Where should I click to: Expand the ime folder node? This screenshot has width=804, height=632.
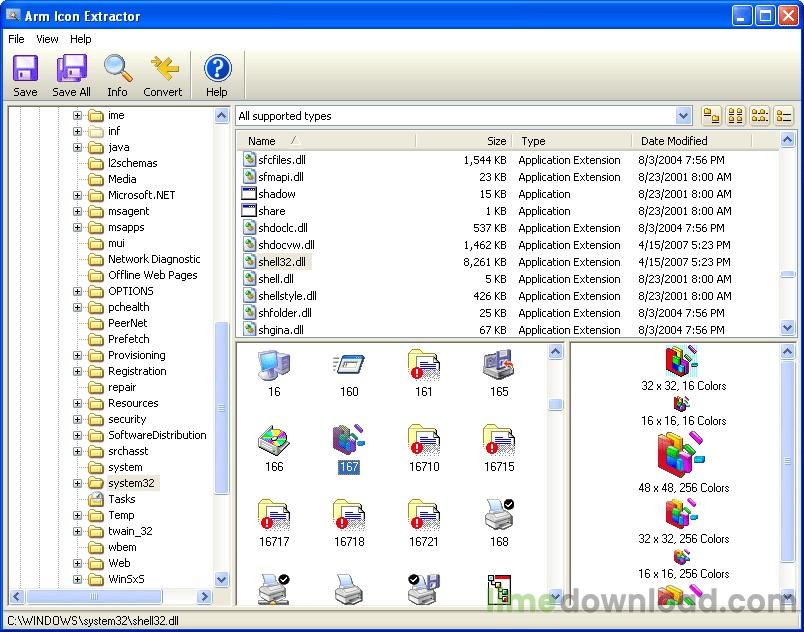(x=77, y=115)
